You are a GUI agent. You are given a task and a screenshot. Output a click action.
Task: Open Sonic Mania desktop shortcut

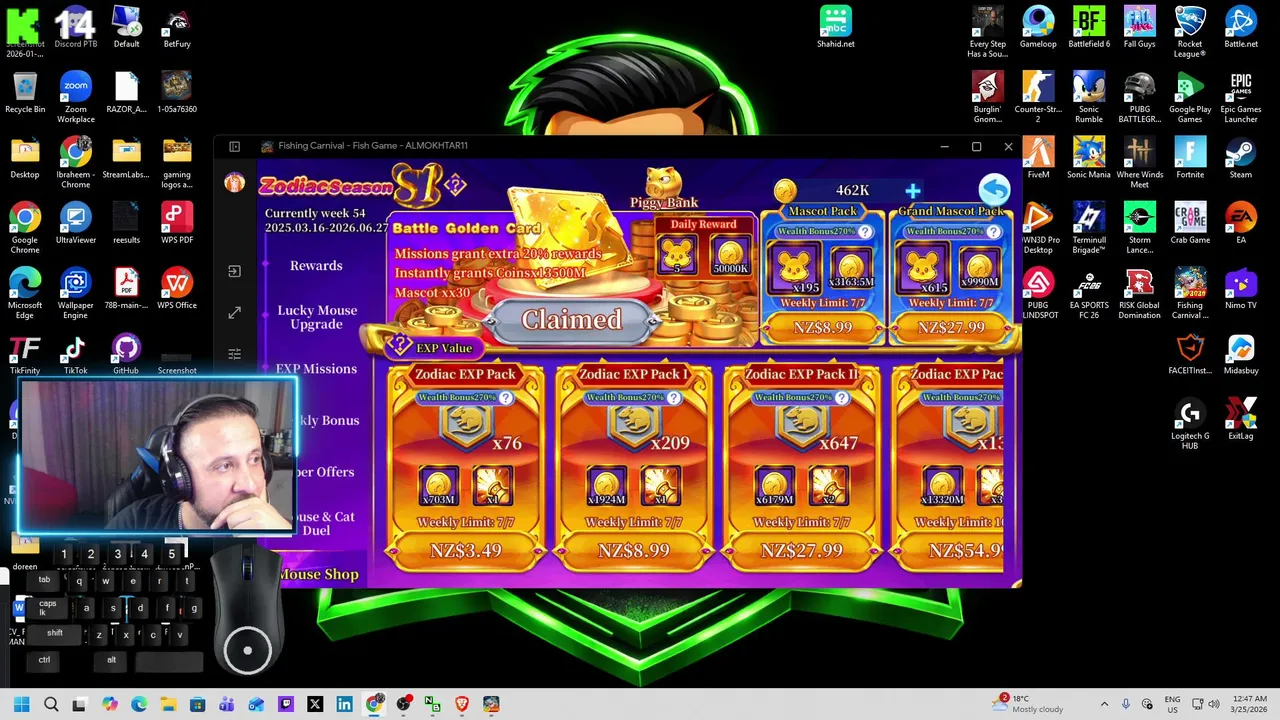coord(1089,158)
